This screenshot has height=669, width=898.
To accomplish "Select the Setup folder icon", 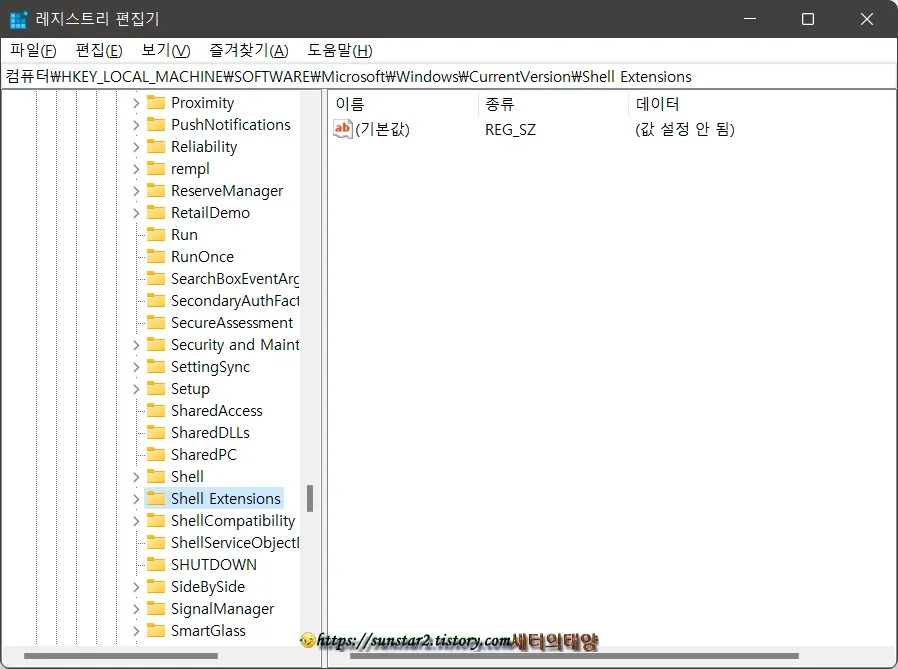I will click(x=158, y=388).
